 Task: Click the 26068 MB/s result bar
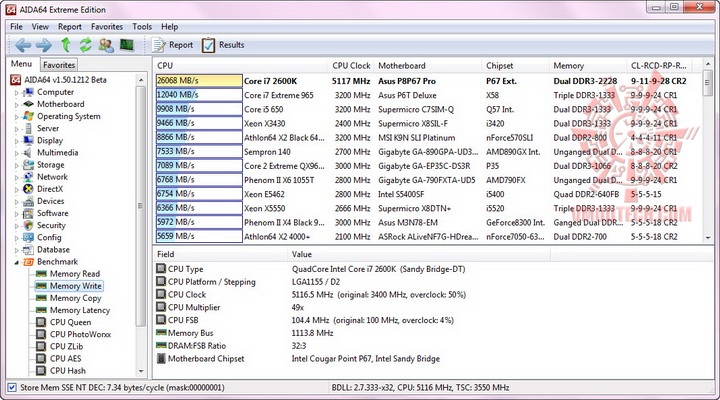tap(199, 81)
